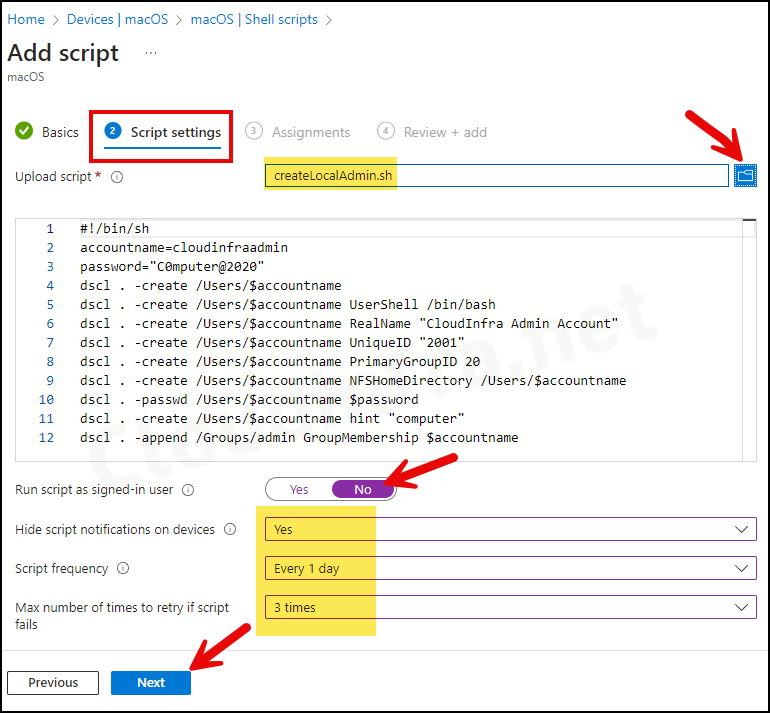Click script line 1 #!/bin/sh

[114, 229]
